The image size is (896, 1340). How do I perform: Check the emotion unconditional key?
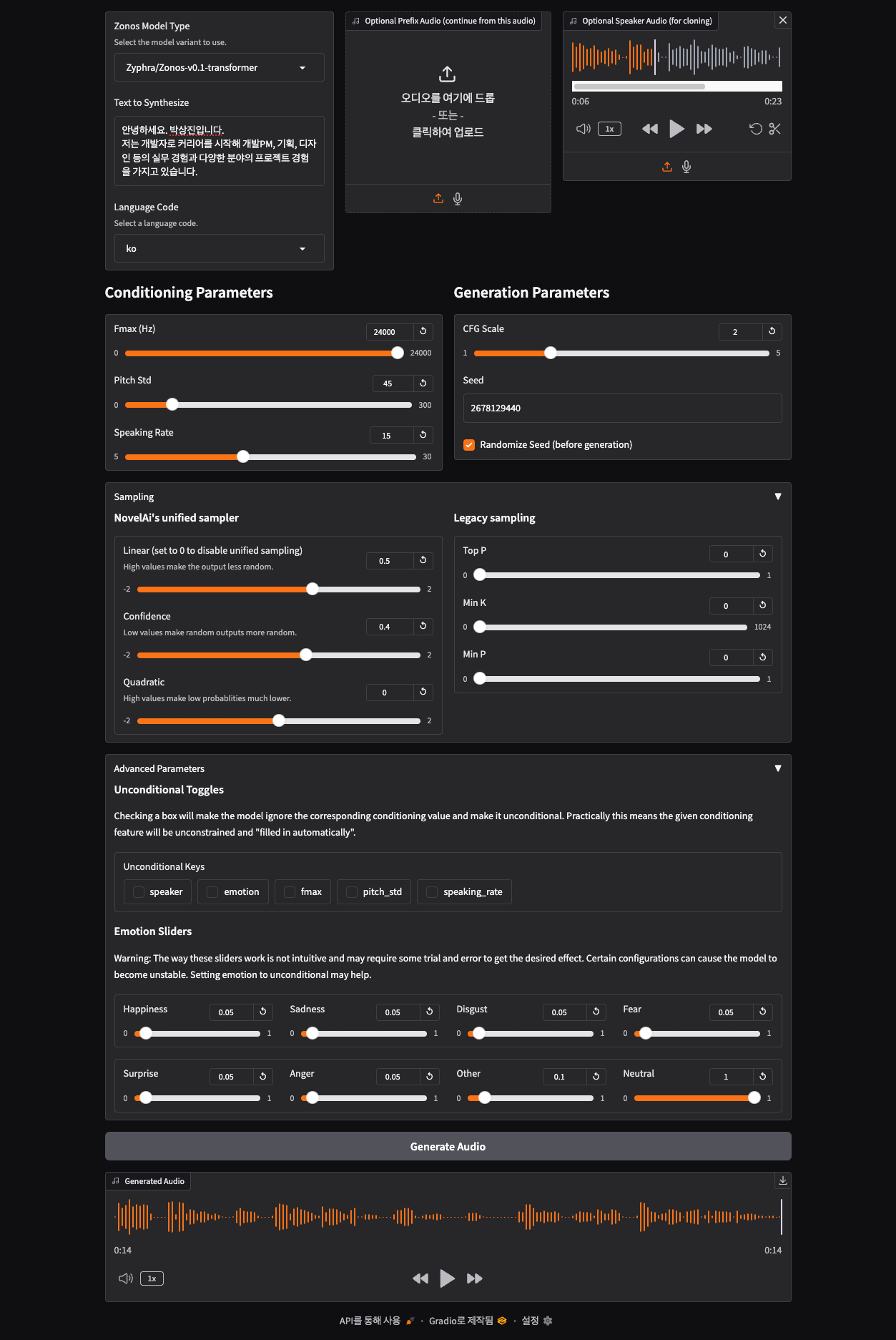pos(212,892)
